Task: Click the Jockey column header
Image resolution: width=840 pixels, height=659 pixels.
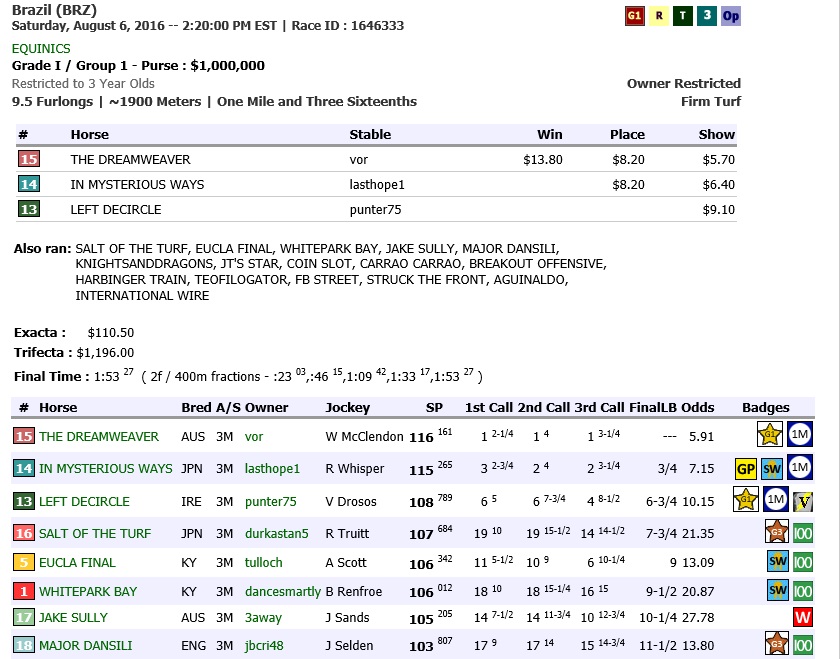Action: tap(348, 408)
